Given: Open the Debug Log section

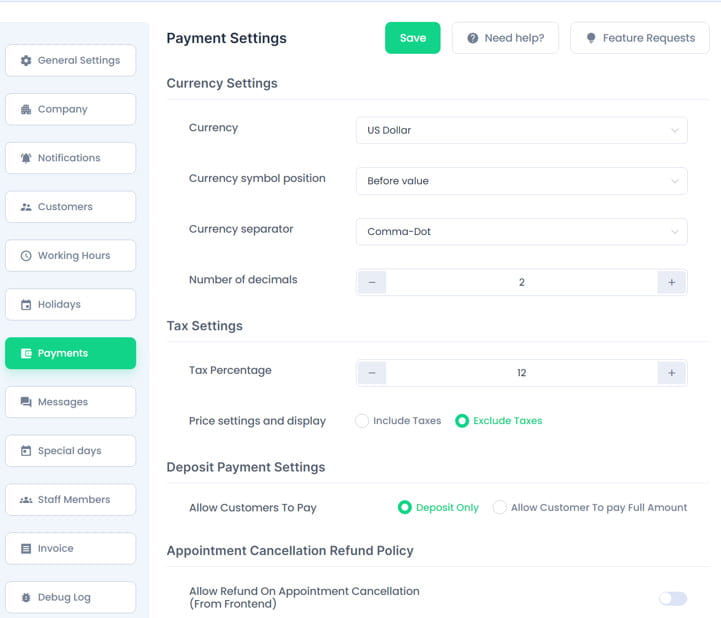Looking at the screenshot, I should coord(70,597).
